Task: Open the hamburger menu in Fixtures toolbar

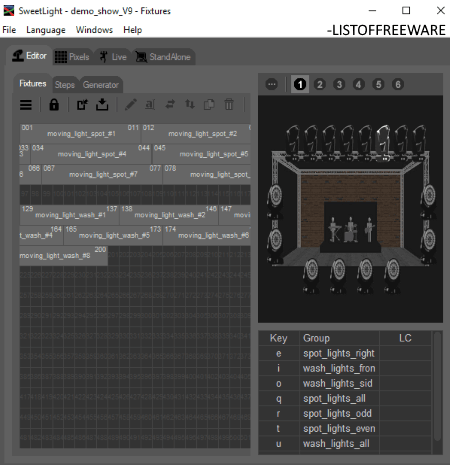Action: click(26, 105)
